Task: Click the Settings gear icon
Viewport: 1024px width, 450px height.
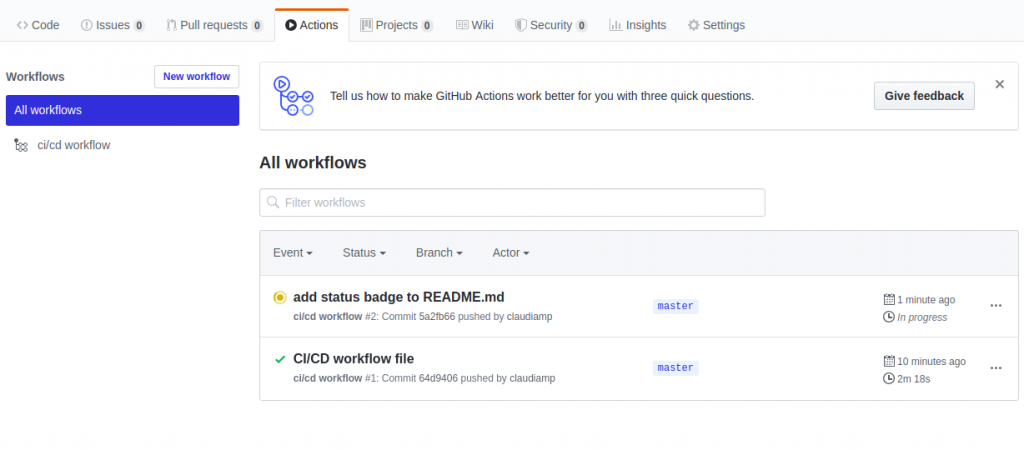Action: (694, 25)
